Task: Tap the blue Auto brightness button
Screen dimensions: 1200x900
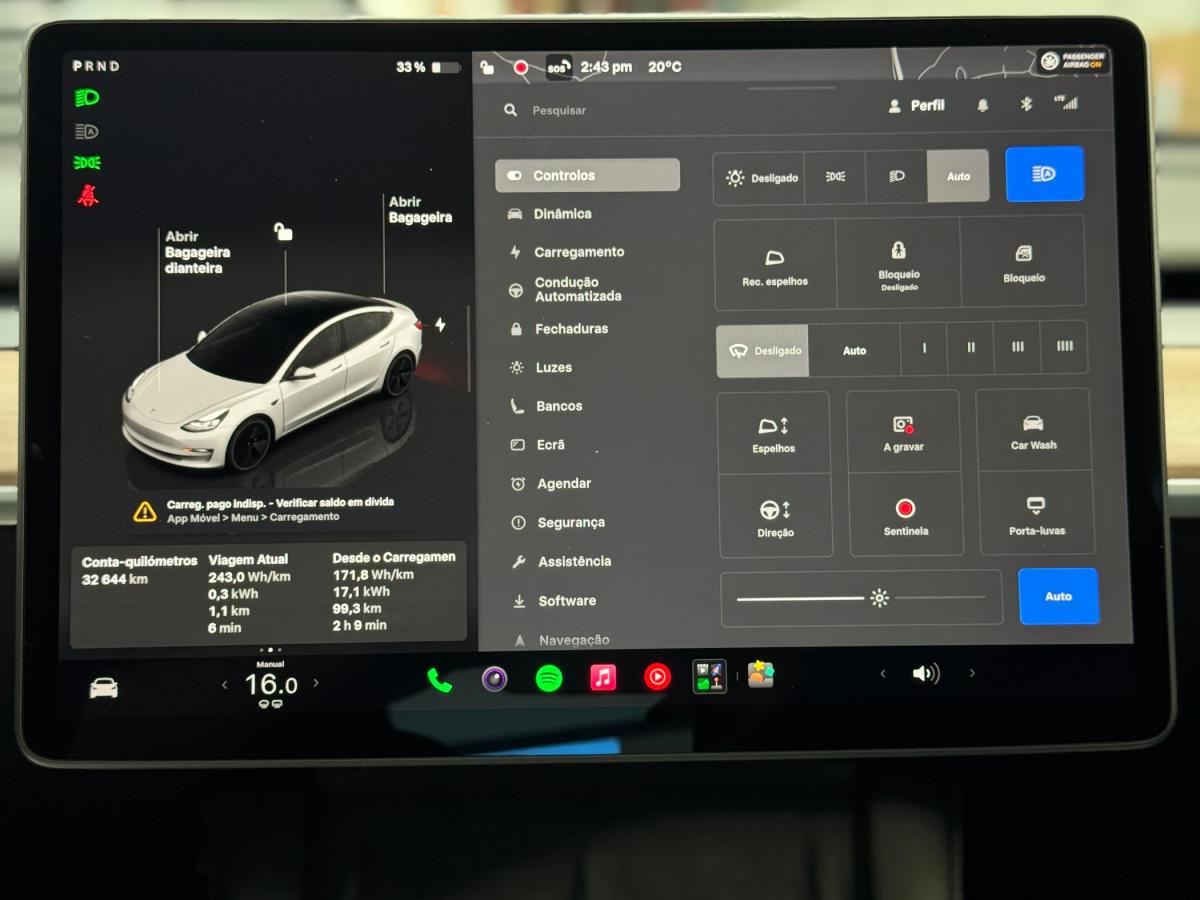Action: pos(1058,596)
